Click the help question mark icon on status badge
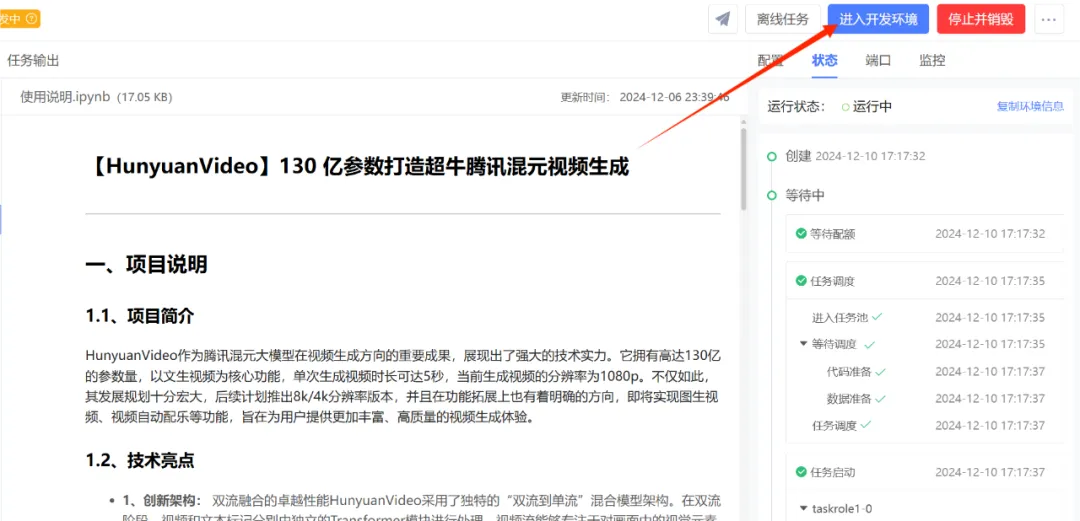This screenshot has width=1080, height=521. (x=30, y=19)
